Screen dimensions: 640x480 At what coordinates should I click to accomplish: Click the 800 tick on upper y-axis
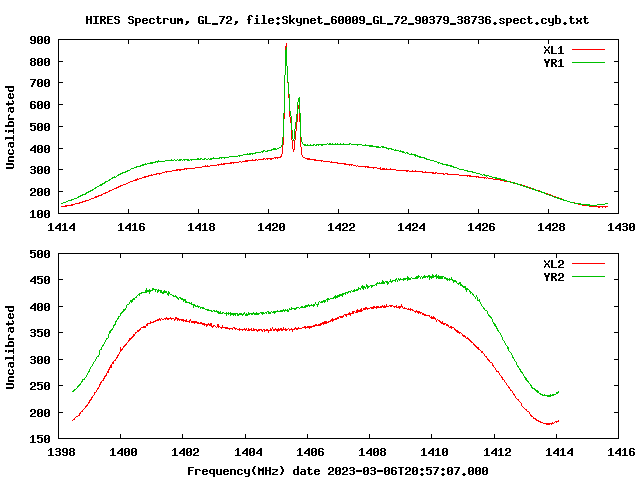[x=40, y=62]
